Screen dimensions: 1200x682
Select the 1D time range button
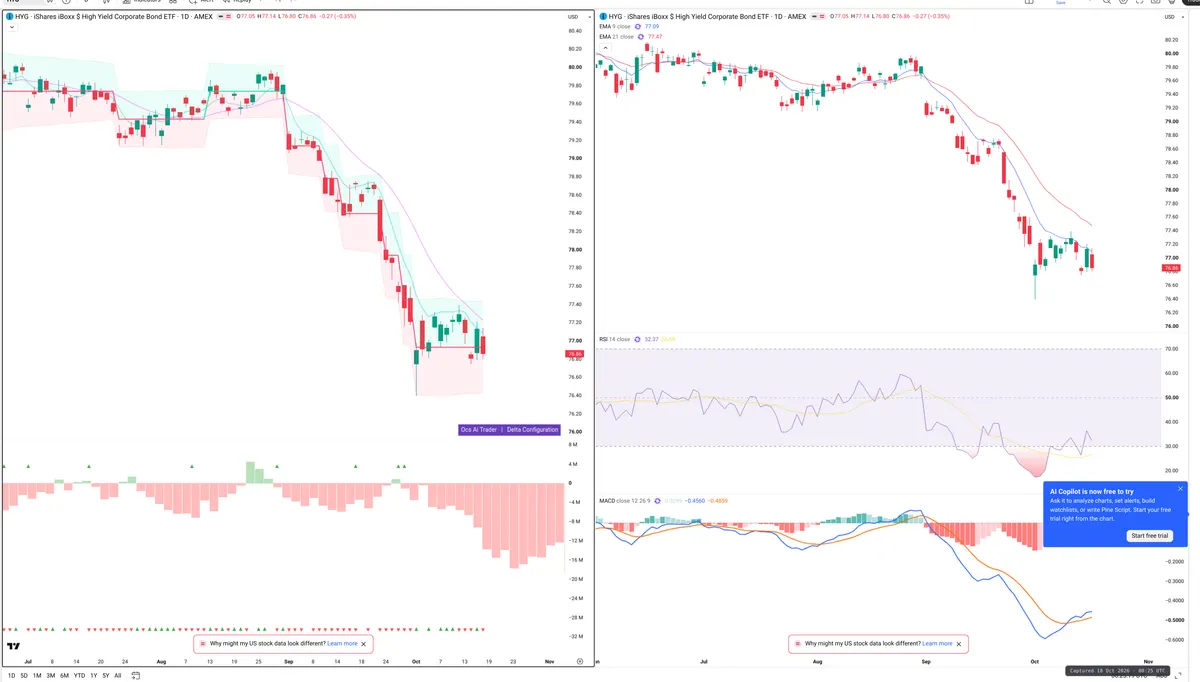click(12, 676)
